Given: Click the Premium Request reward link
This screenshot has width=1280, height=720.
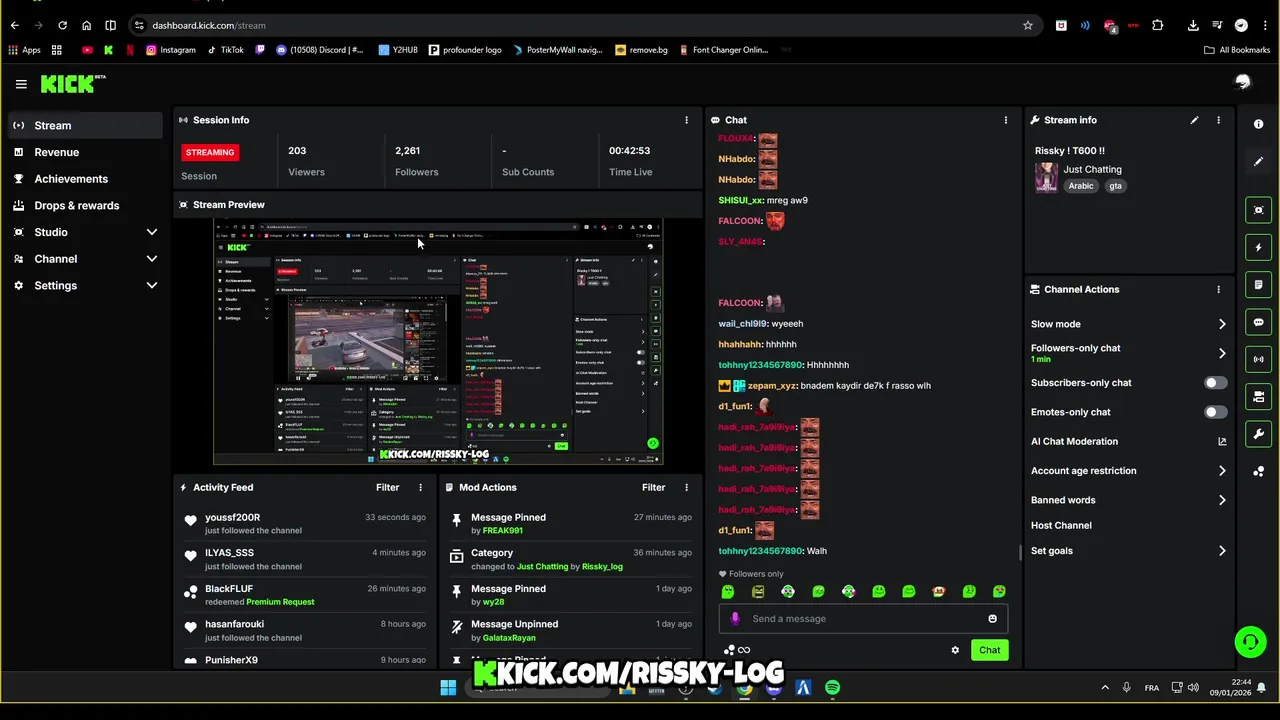Looking at the screenshot, I should pos(280,602).
